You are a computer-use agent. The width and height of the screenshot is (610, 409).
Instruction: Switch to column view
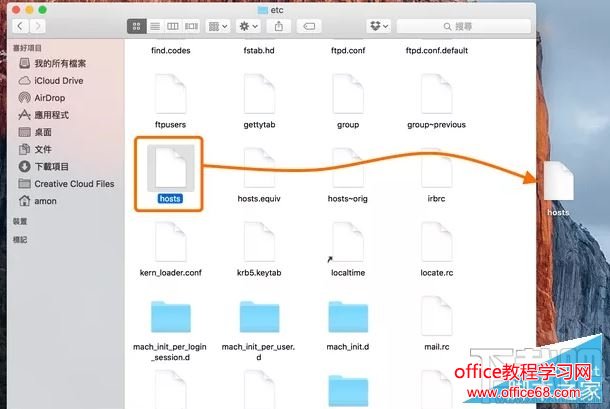pyautogui.click(x=173, y=26)
